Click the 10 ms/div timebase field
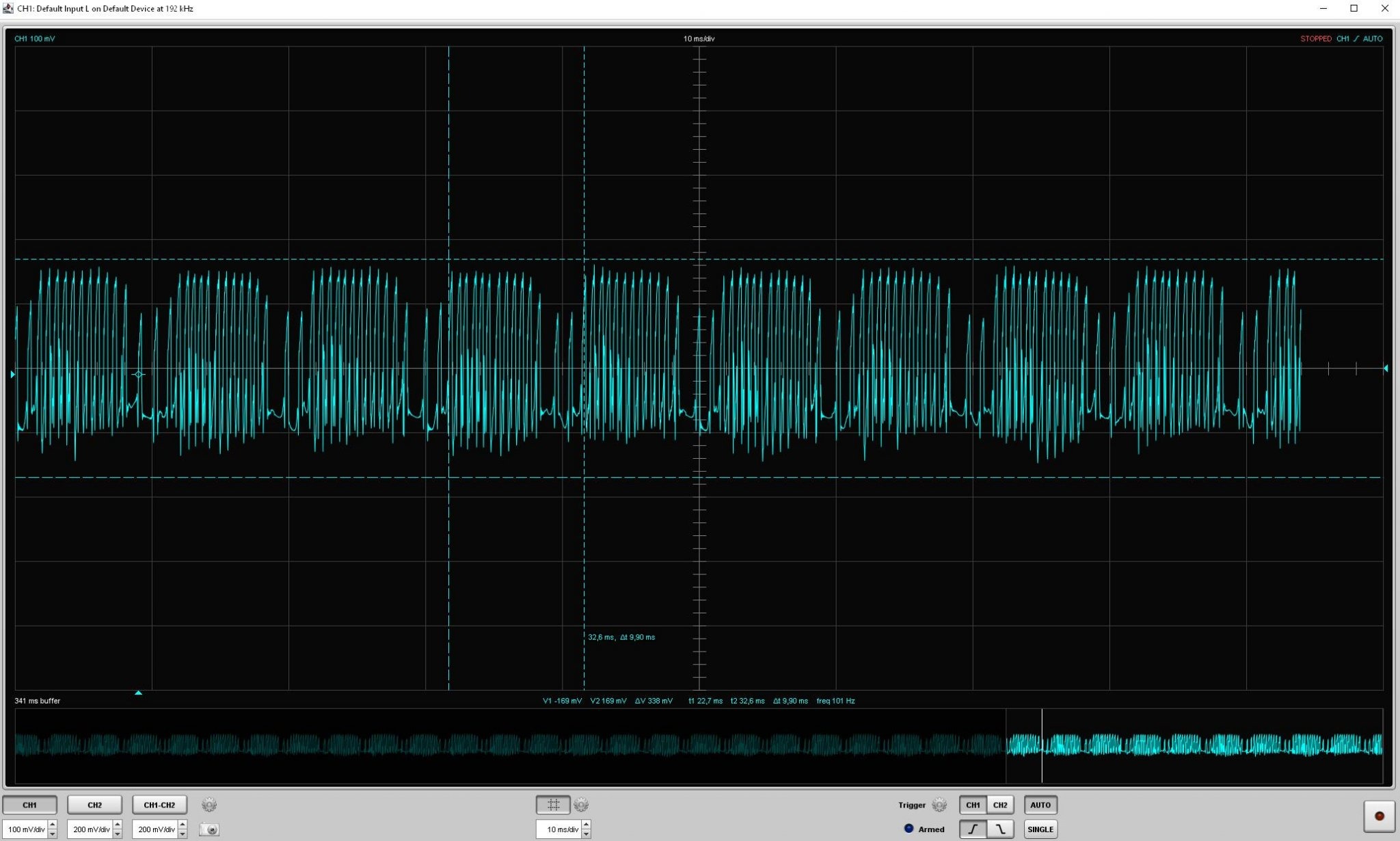 coord(558,829)
